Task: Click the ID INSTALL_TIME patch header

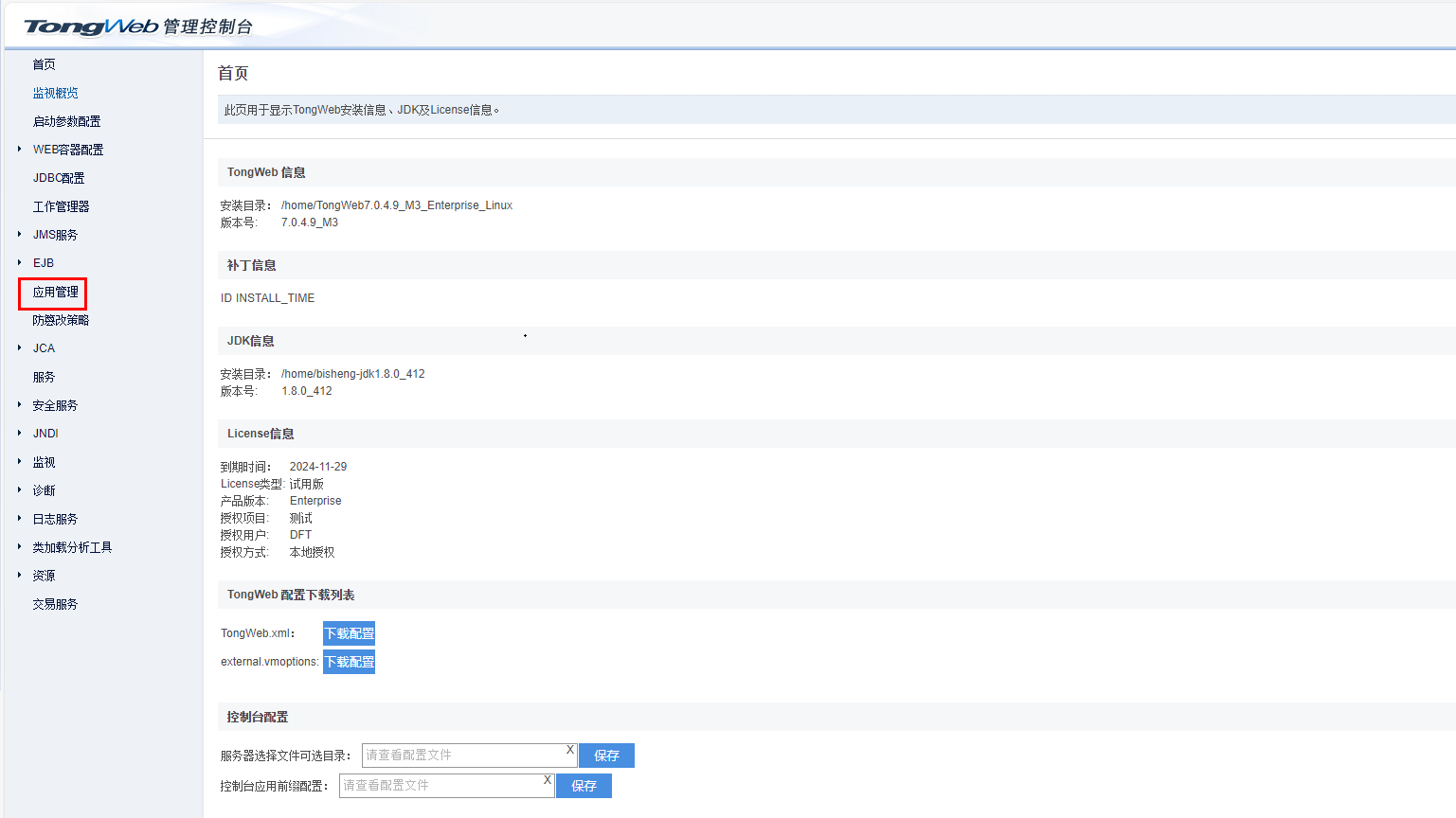Action: [267, 298]
